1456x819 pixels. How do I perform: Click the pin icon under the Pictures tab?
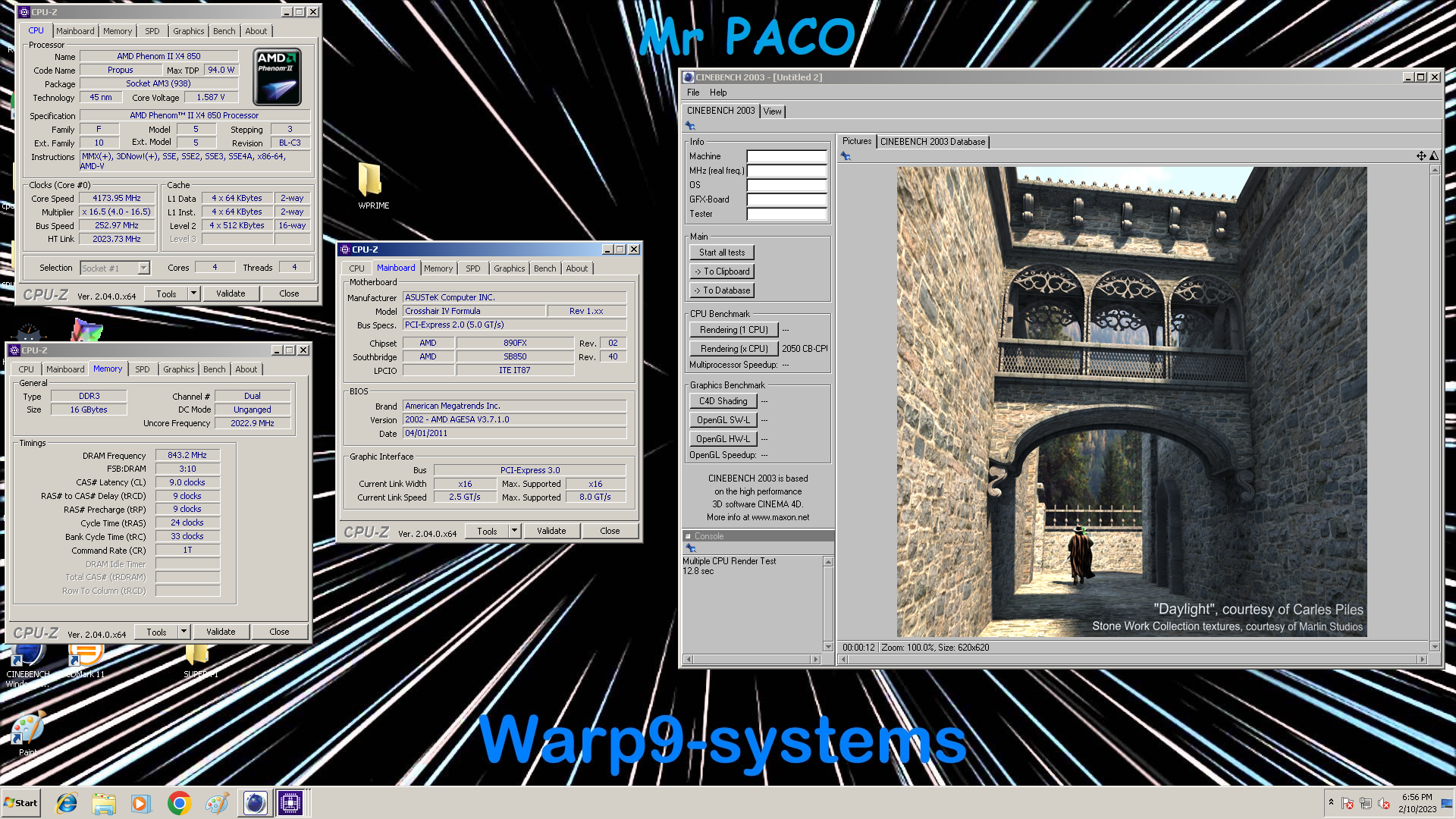click(x=846, y=156)
